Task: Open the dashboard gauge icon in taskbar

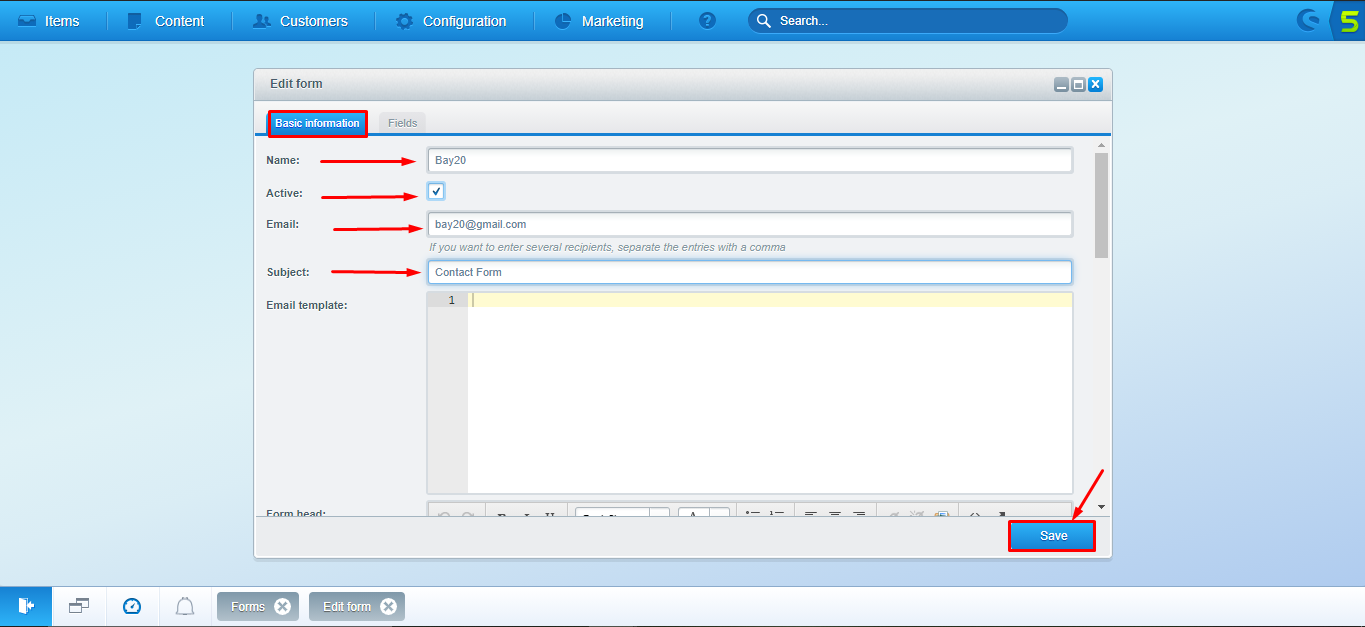Action: pyautogui.click(x=131, y=606)
